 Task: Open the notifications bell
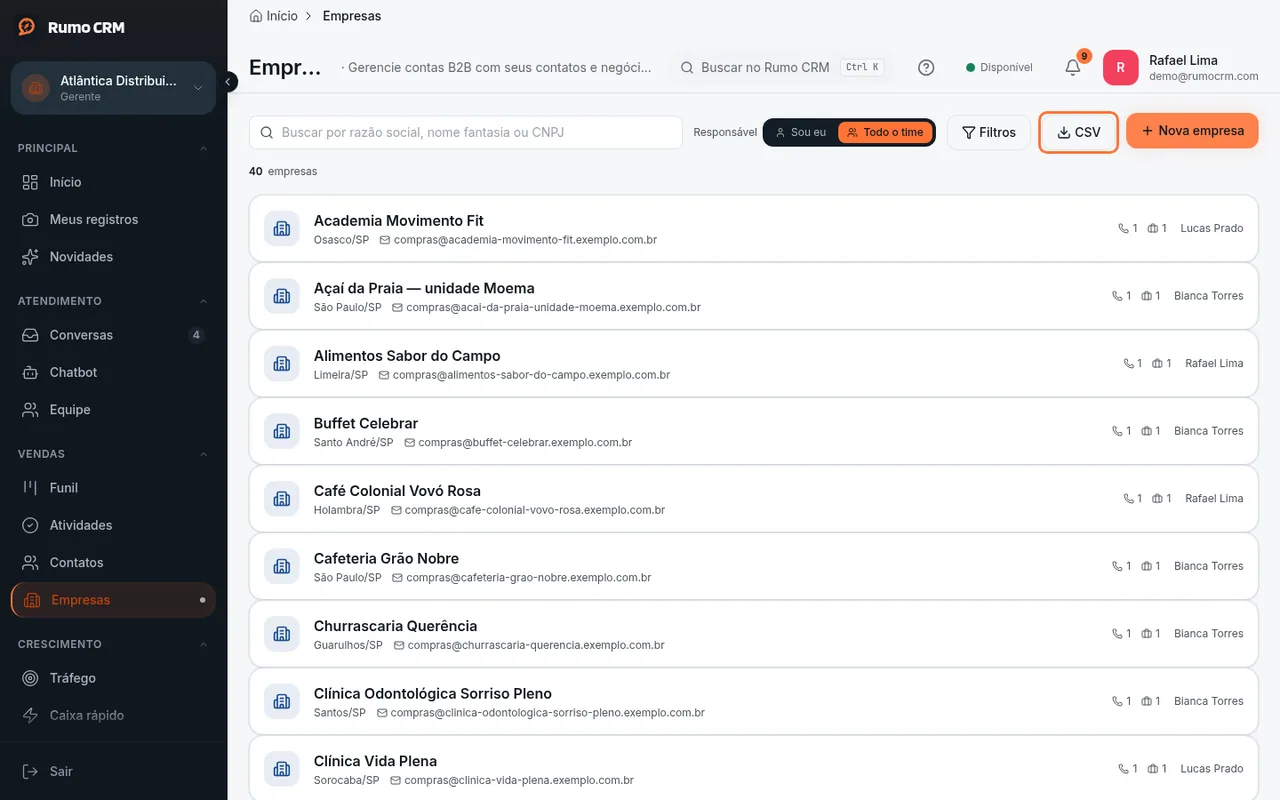coord(1073,67)
